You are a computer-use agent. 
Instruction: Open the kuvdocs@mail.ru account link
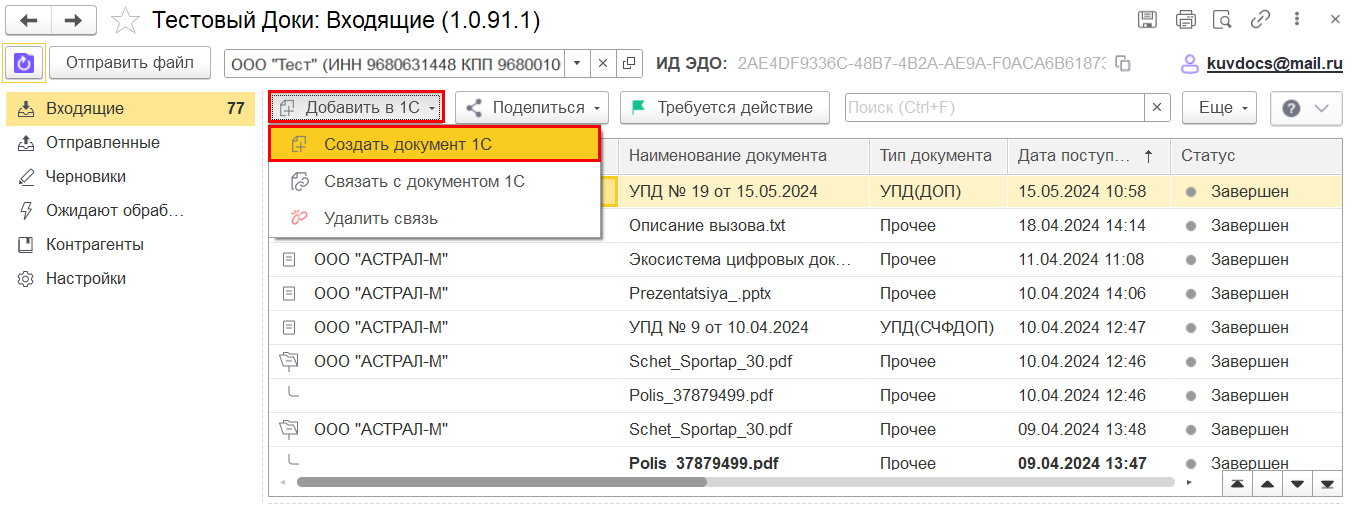pos(1274,63)
